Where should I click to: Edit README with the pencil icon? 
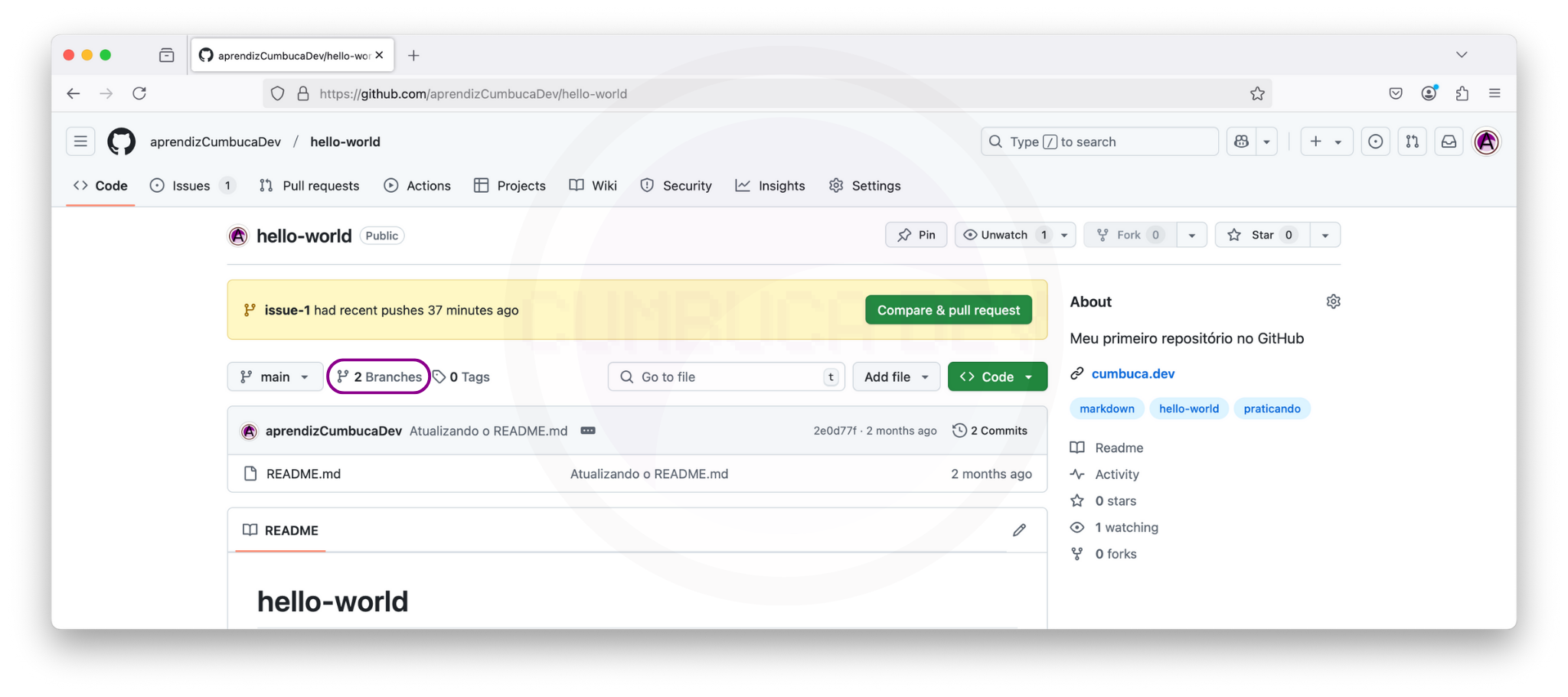[1019, 530]
